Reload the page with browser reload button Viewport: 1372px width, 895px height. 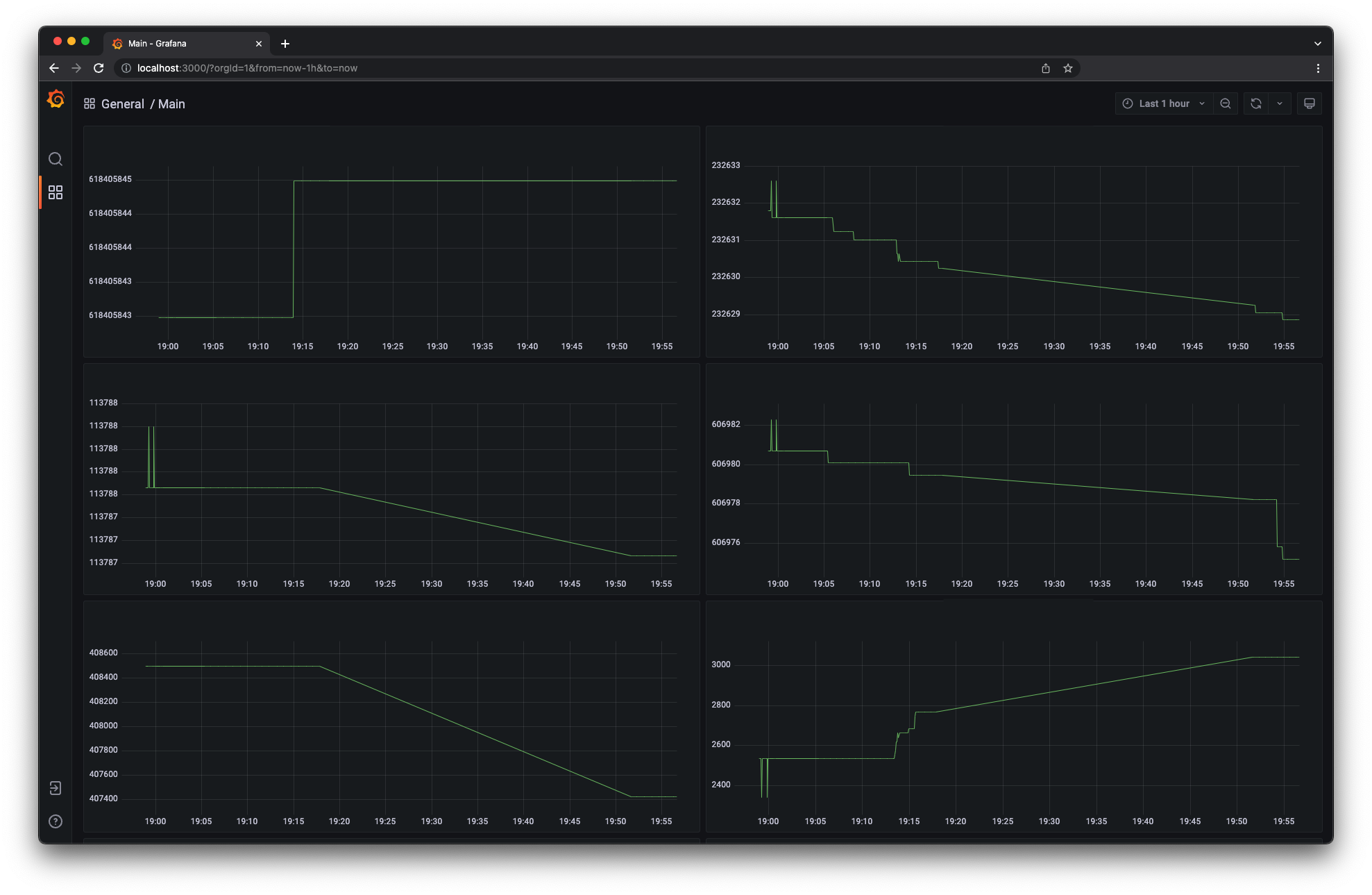click(99, 68)
